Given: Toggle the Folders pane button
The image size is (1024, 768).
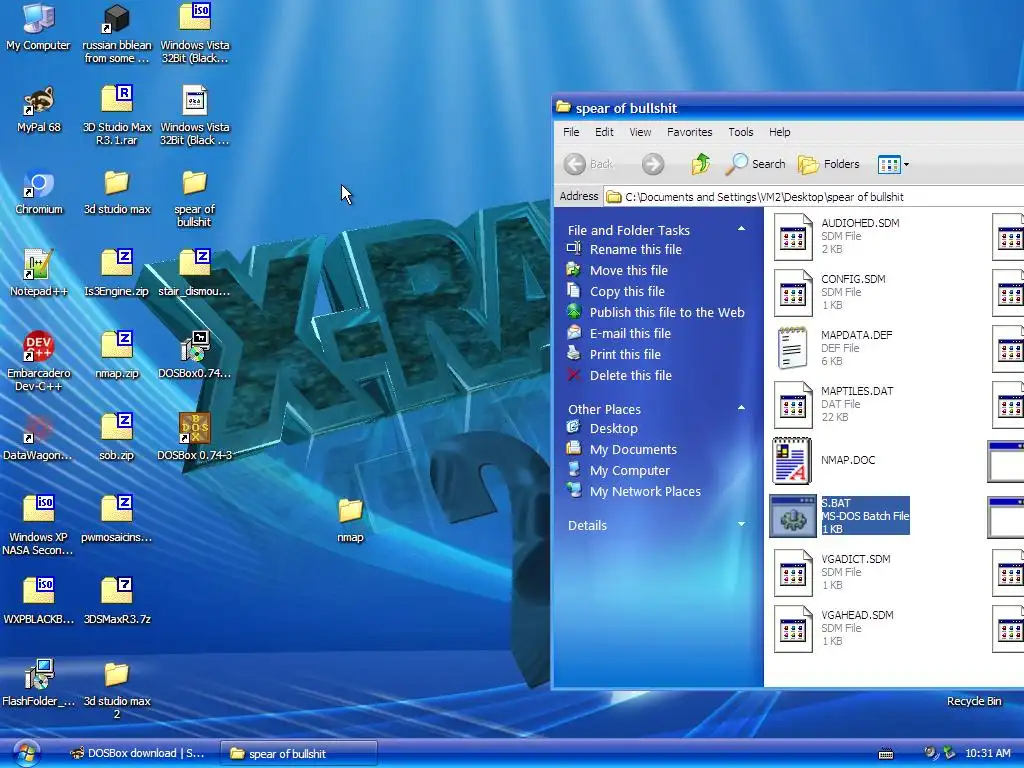Looking at the screenshot, I should pyautogui.click(x=829, y=164).
